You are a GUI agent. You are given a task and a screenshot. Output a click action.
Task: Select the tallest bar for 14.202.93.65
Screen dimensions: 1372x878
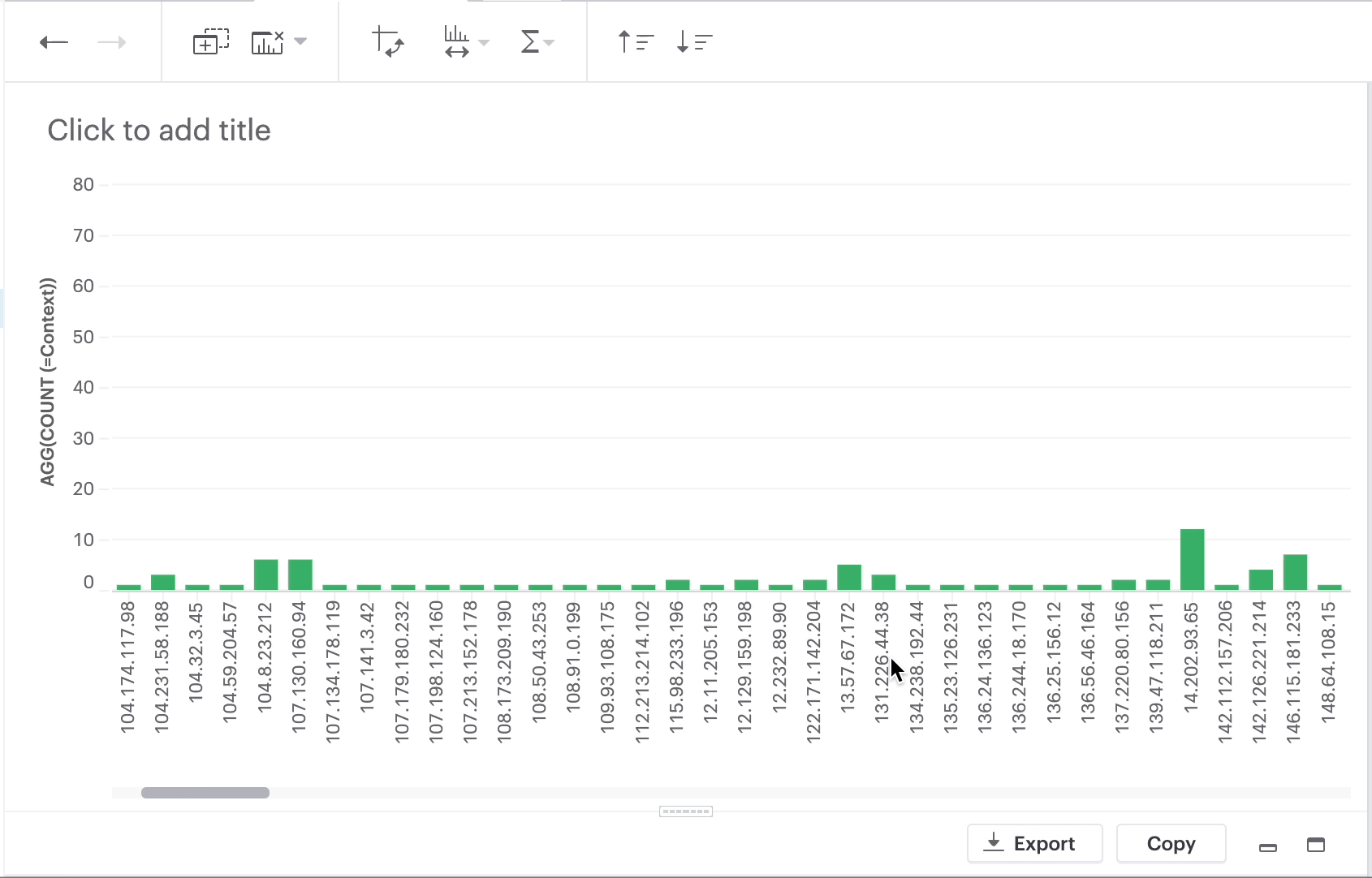[x=1192, y=556]
